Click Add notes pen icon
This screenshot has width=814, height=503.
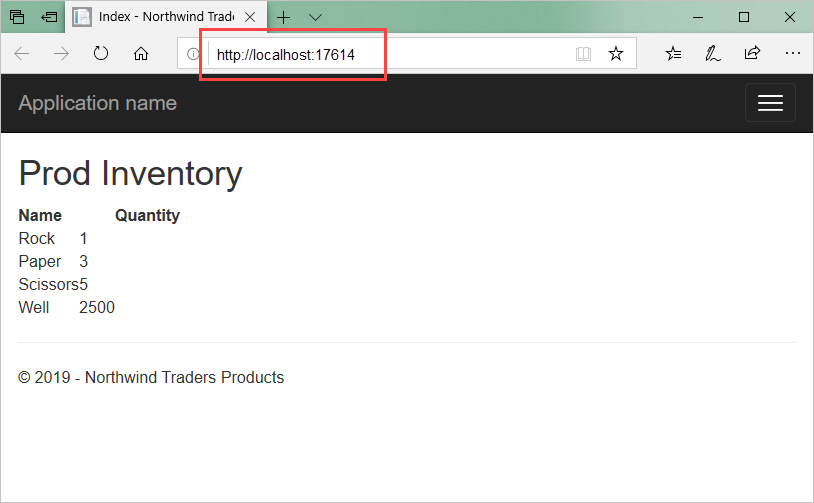click(x=712, y=53)
